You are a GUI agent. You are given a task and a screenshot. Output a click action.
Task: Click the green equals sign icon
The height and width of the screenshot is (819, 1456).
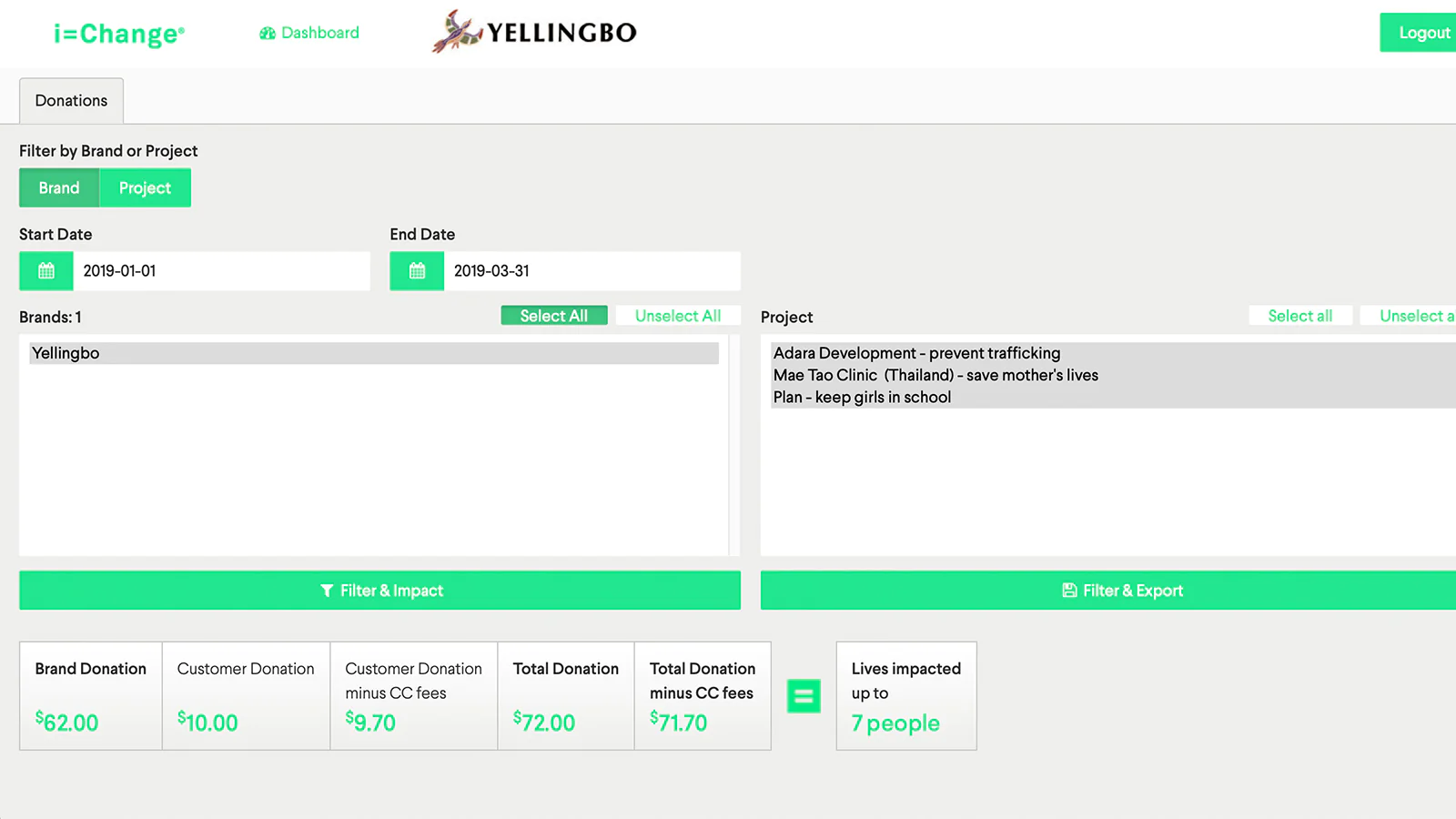click(x=804, y=696)
